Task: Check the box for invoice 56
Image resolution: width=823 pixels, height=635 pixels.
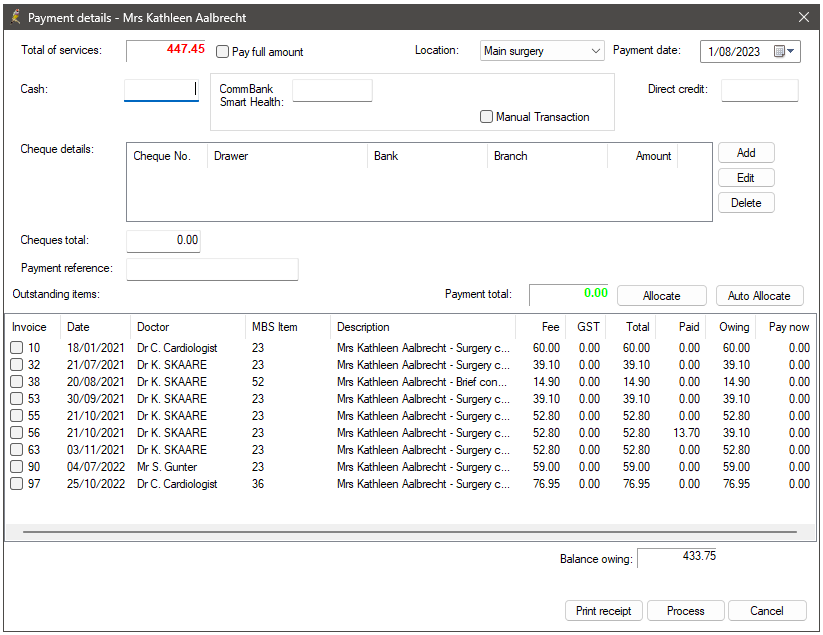Action: pyautogui.click(x=17, y=432)
